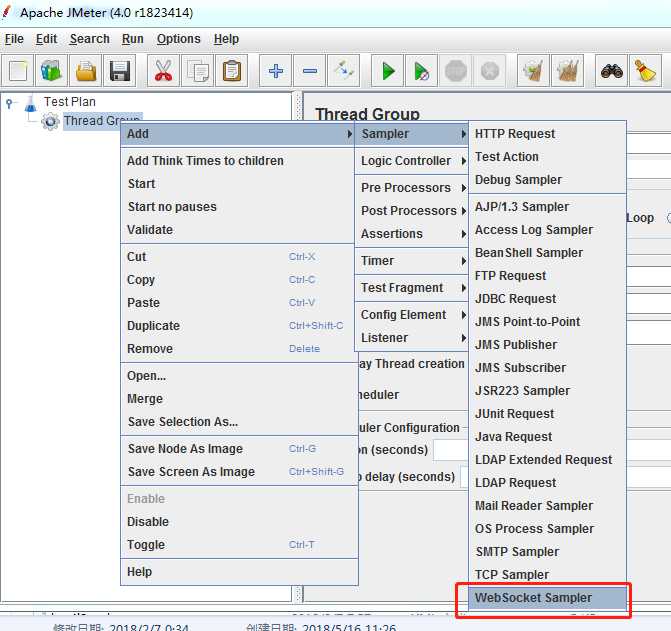The width and height of the screenshot is (671, 631).
Task: Click Start in the context menu
Action: point(238,184)
